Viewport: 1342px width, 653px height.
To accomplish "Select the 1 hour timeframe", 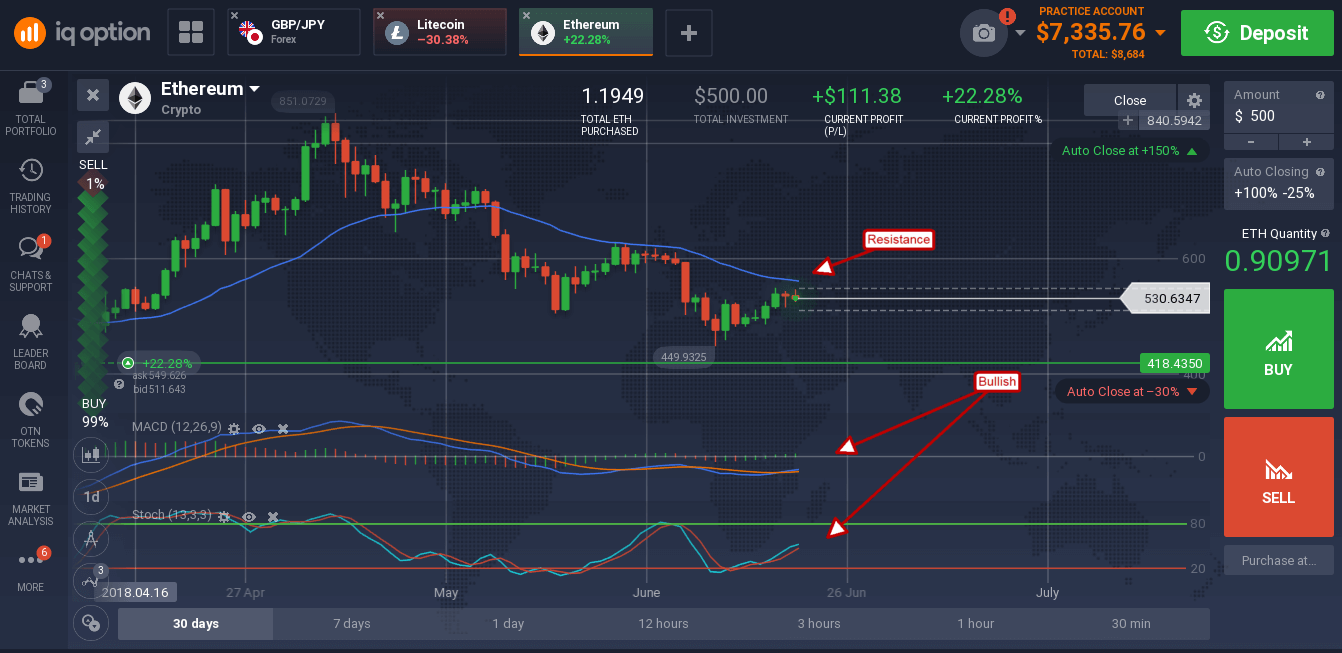I will pyautogui.click(x=975, y=624).
